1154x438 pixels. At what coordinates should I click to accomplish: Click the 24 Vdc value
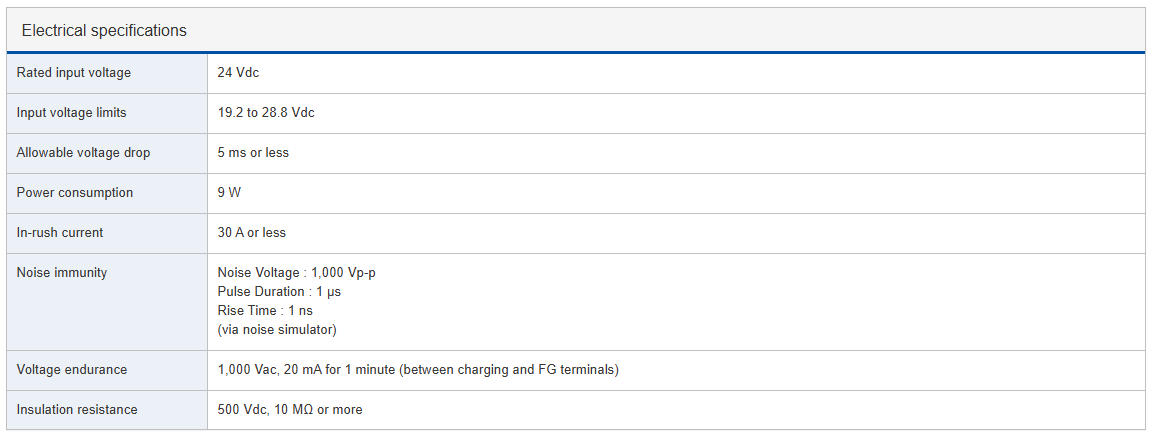239,73
